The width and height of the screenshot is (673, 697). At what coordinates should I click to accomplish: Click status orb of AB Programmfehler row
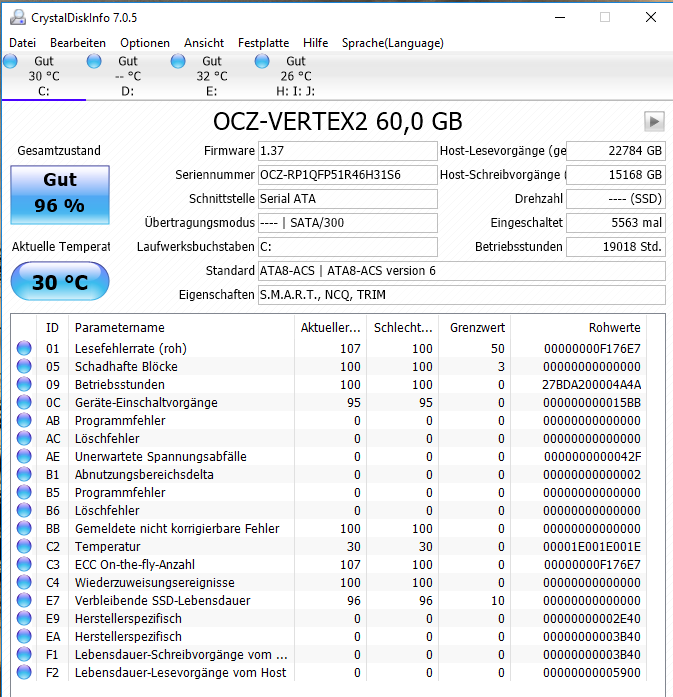click(x=24, y=420)
